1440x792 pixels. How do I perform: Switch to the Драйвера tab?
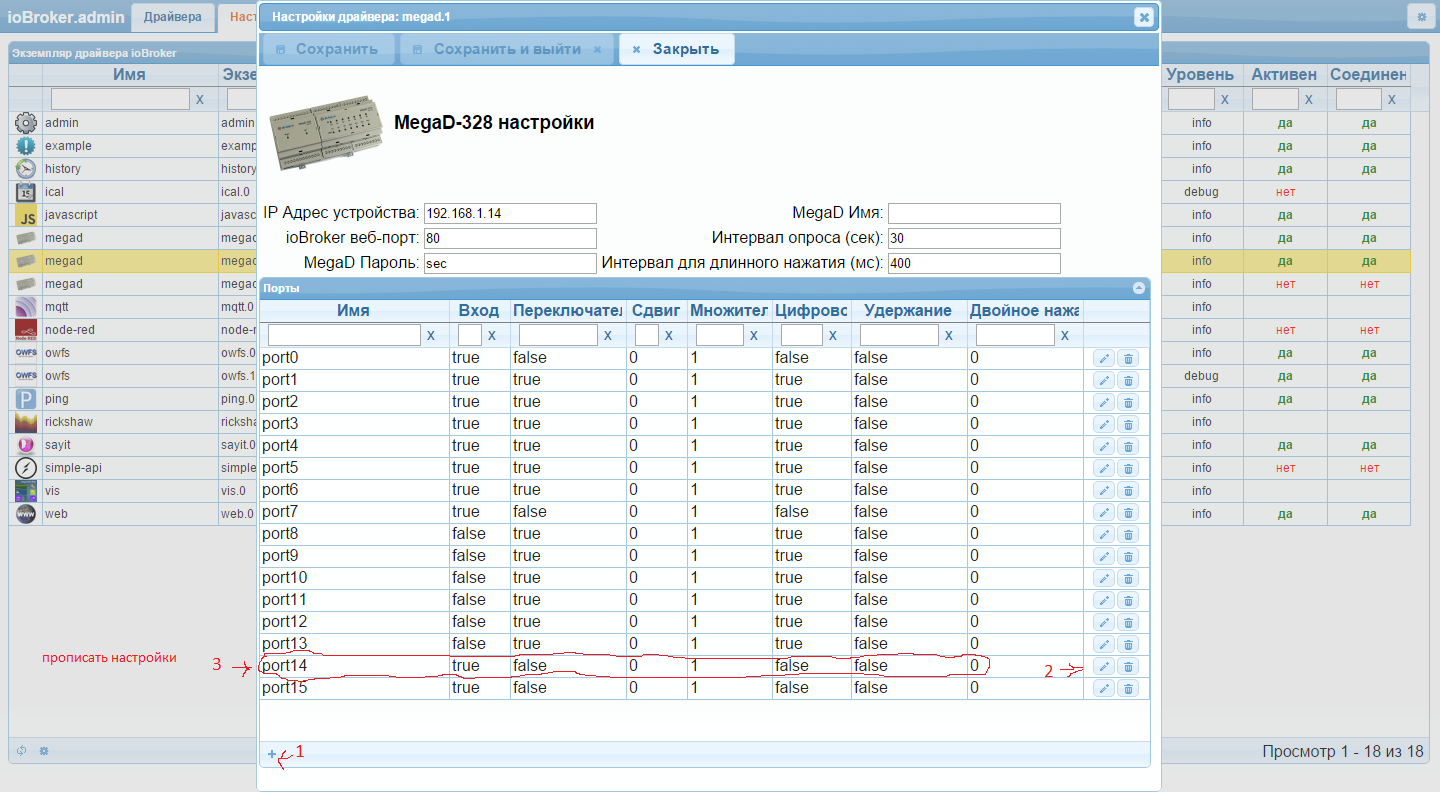(173, 17)
